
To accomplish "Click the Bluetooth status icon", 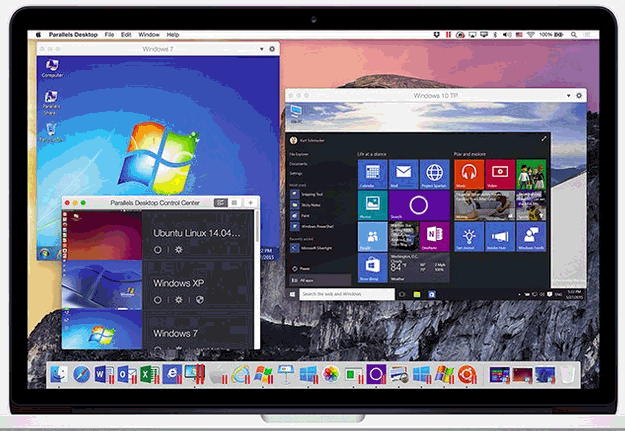I will (495, 35).
